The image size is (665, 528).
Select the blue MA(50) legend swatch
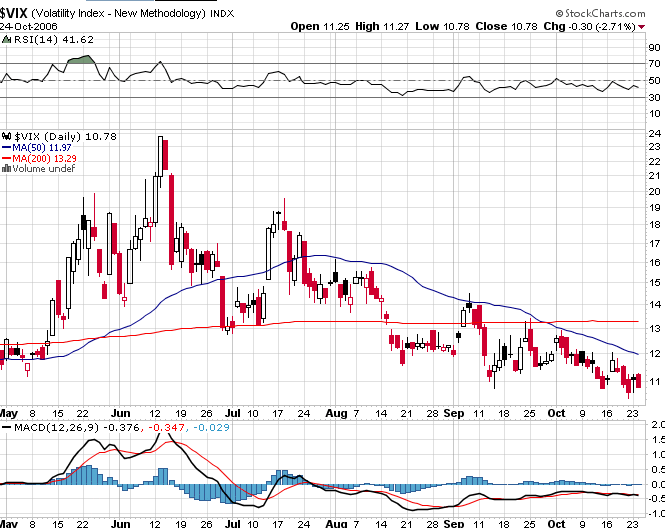pyautogui.click(x=5, y=147)
